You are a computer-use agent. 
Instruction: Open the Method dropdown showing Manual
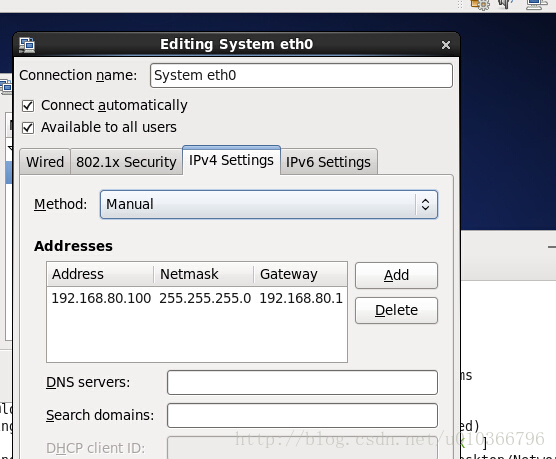[269, 204]
